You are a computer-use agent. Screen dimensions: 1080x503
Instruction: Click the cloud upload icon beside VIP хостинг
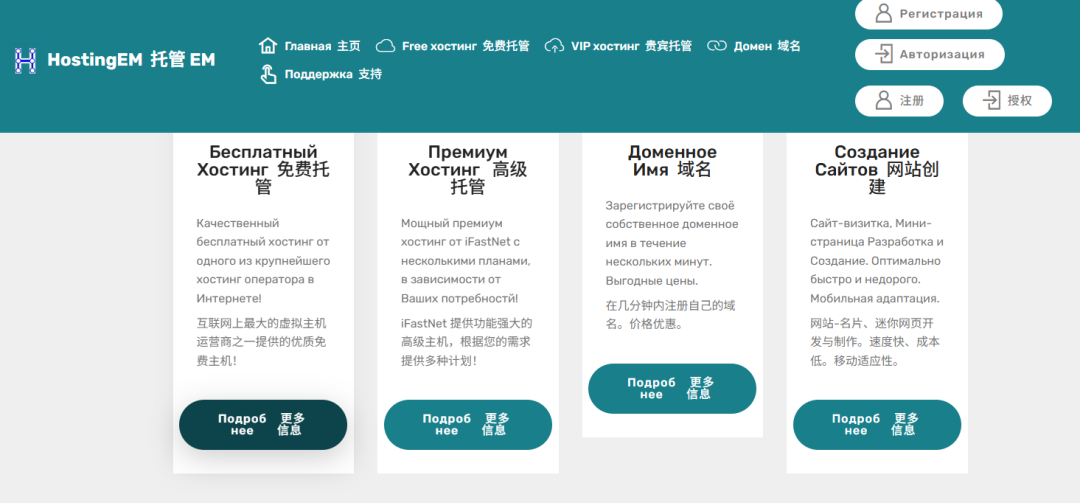coord(554,46)
